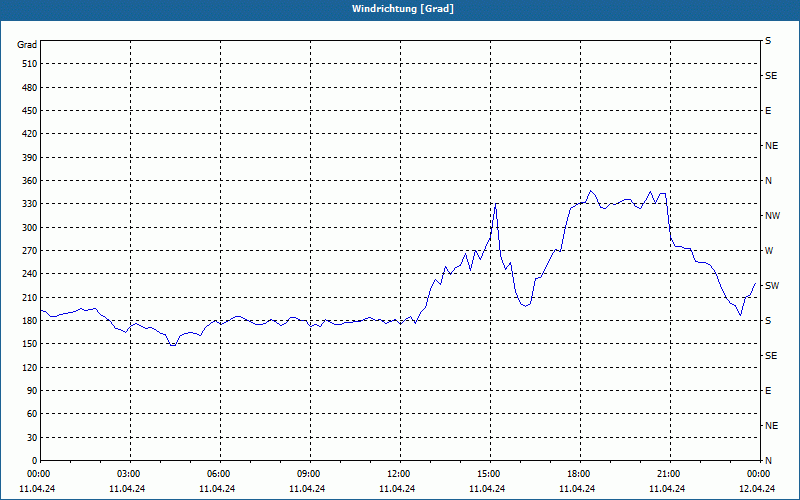Click the 210 y-axis label
This screenshot has height=500, width=800.
[30, 297]
